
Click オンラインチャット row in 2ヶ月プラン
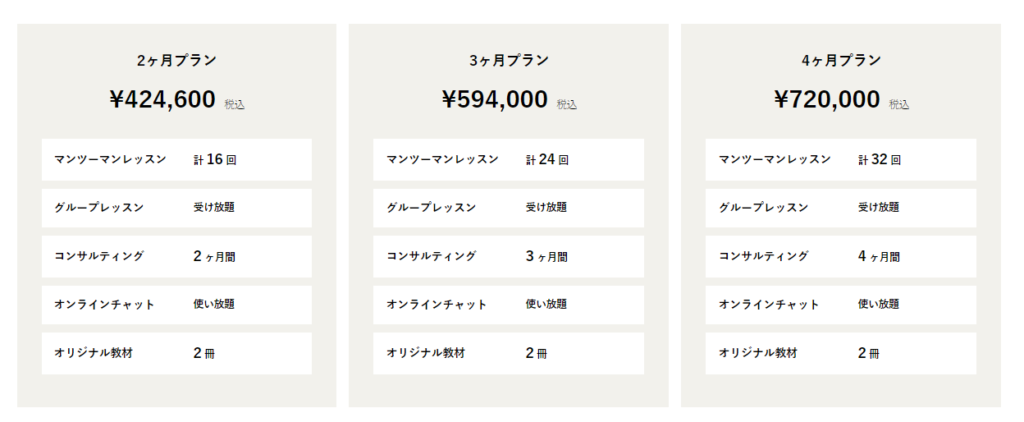click(x=176, y=304)
